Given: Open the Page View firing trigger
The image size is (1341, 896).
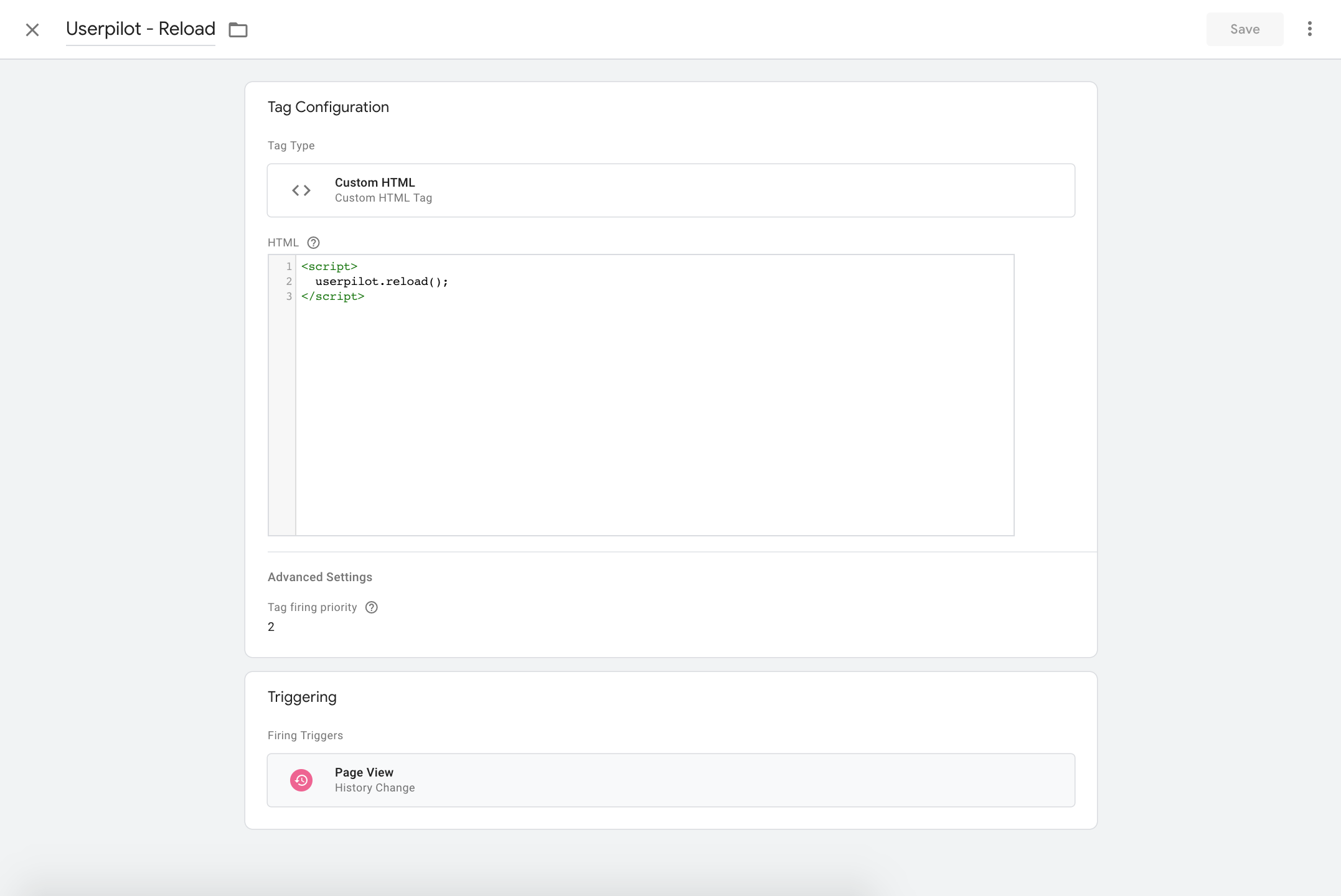Looking at the screenshot, I should point(670,780).
